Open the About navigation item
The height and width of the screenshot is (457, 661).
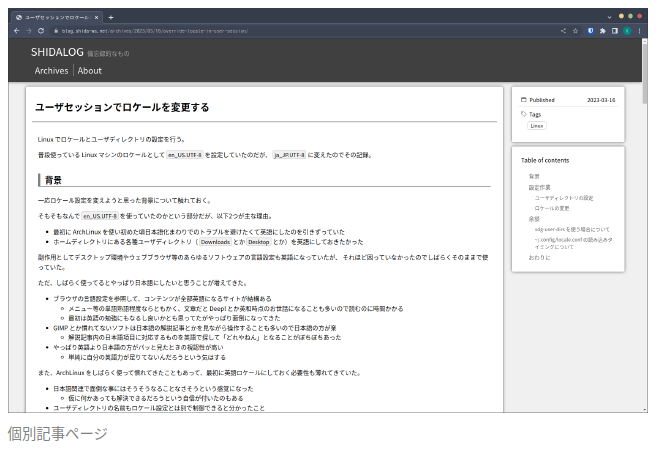click(x=89, y=70)
